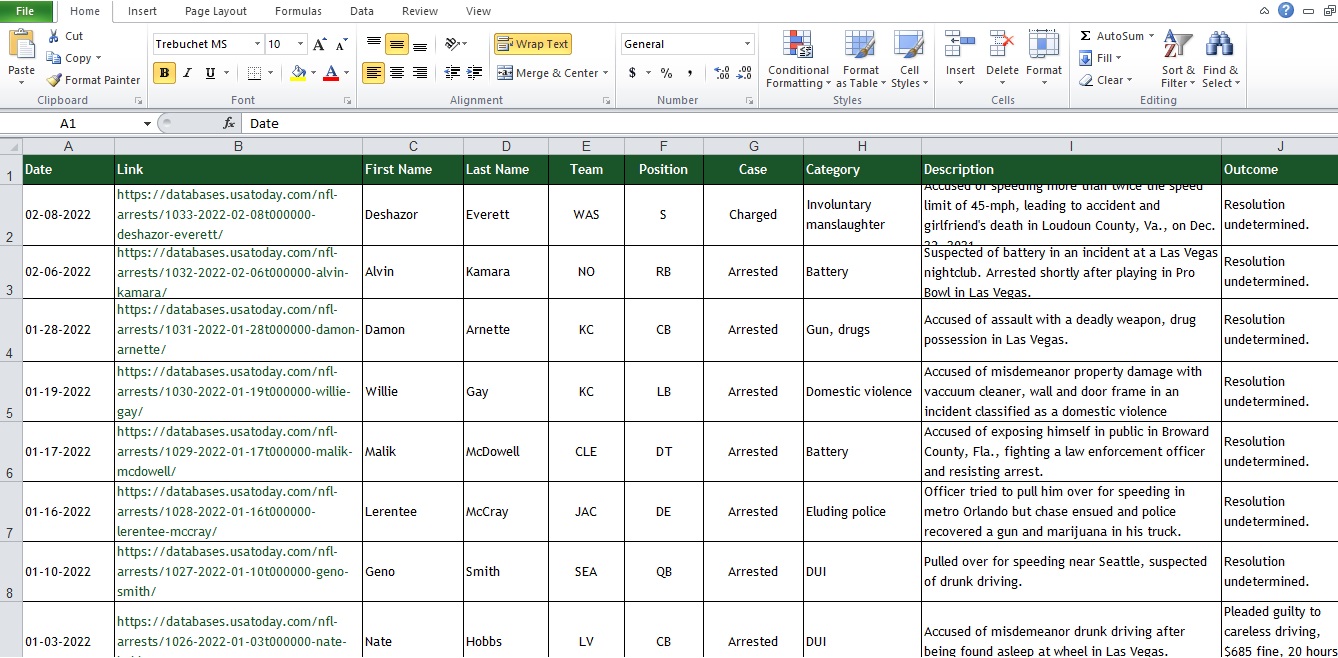Open Sort & Filter options
The width and height of the screenshot is (1338, 658).
pos(1178,59)
